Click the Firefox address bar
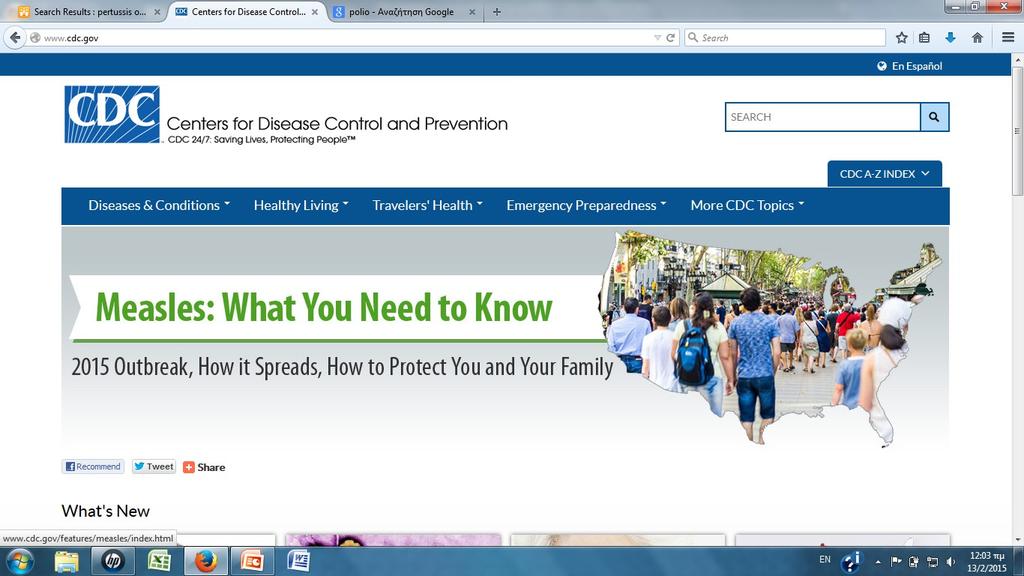Viewport: 1024px width, 576px height. [353, 38]
